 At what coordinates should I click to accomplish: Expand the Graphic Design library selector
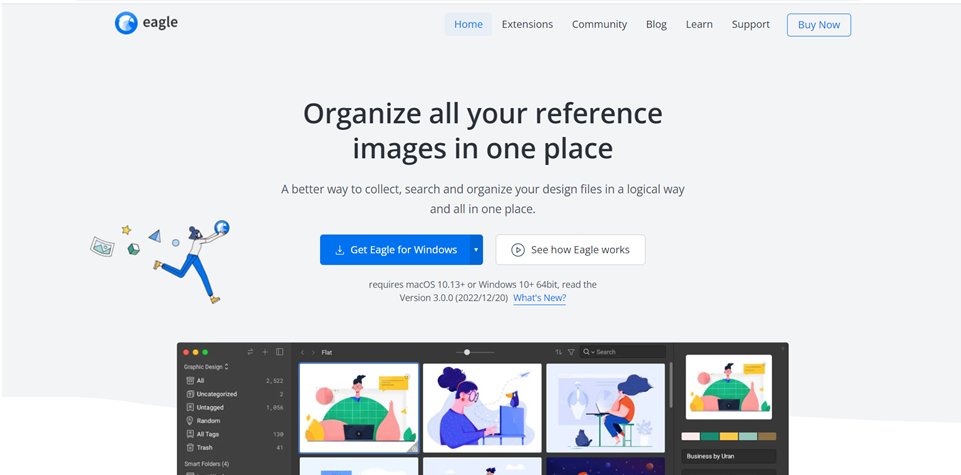[206, 367]
